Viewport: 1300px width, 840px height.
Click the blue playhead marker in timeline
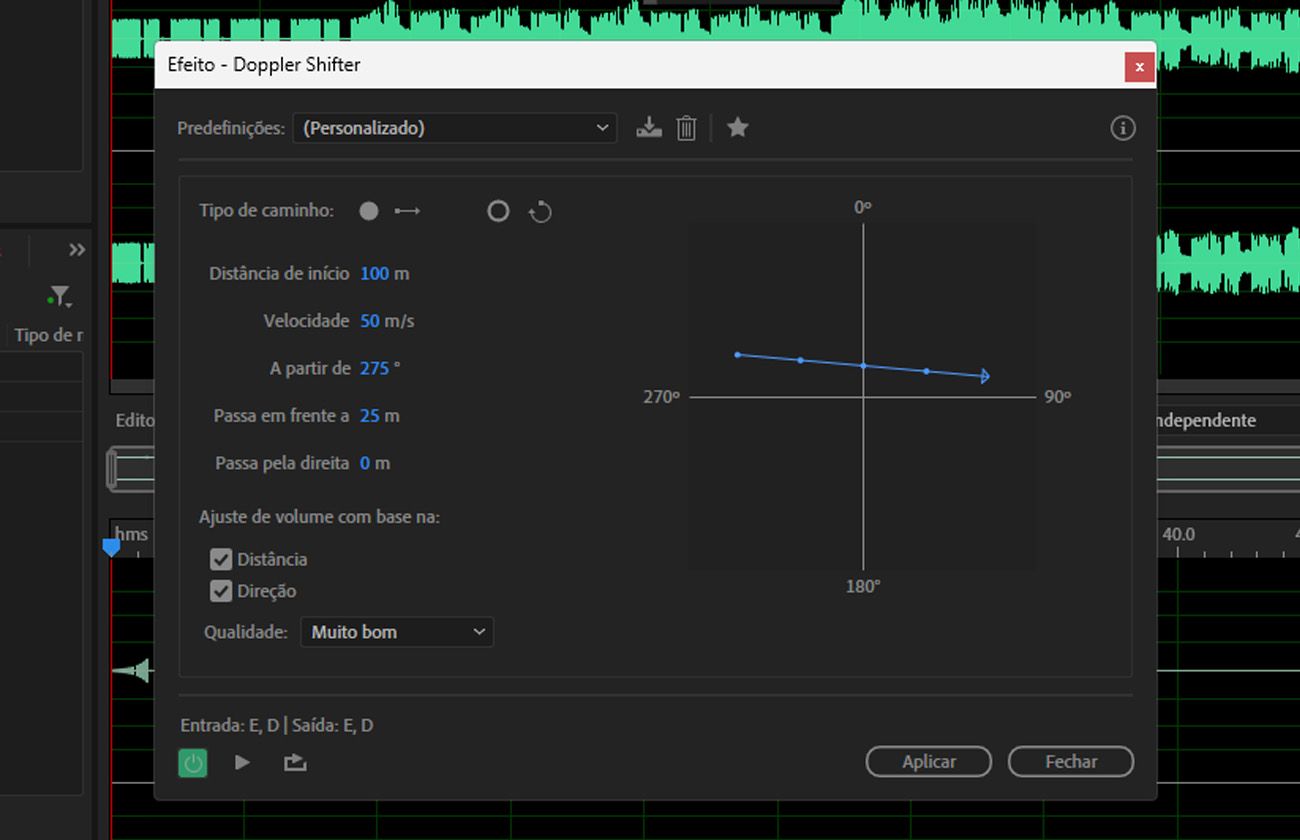click(x=110, y=547)
